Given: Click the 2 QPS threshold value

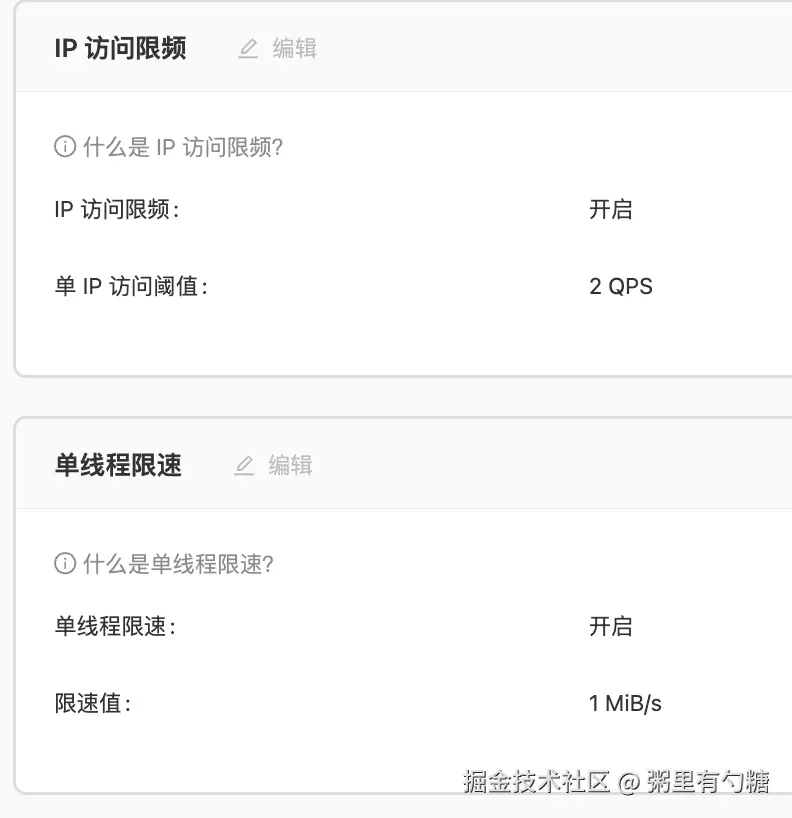Looking at the screenshot, I should point(620,286).
